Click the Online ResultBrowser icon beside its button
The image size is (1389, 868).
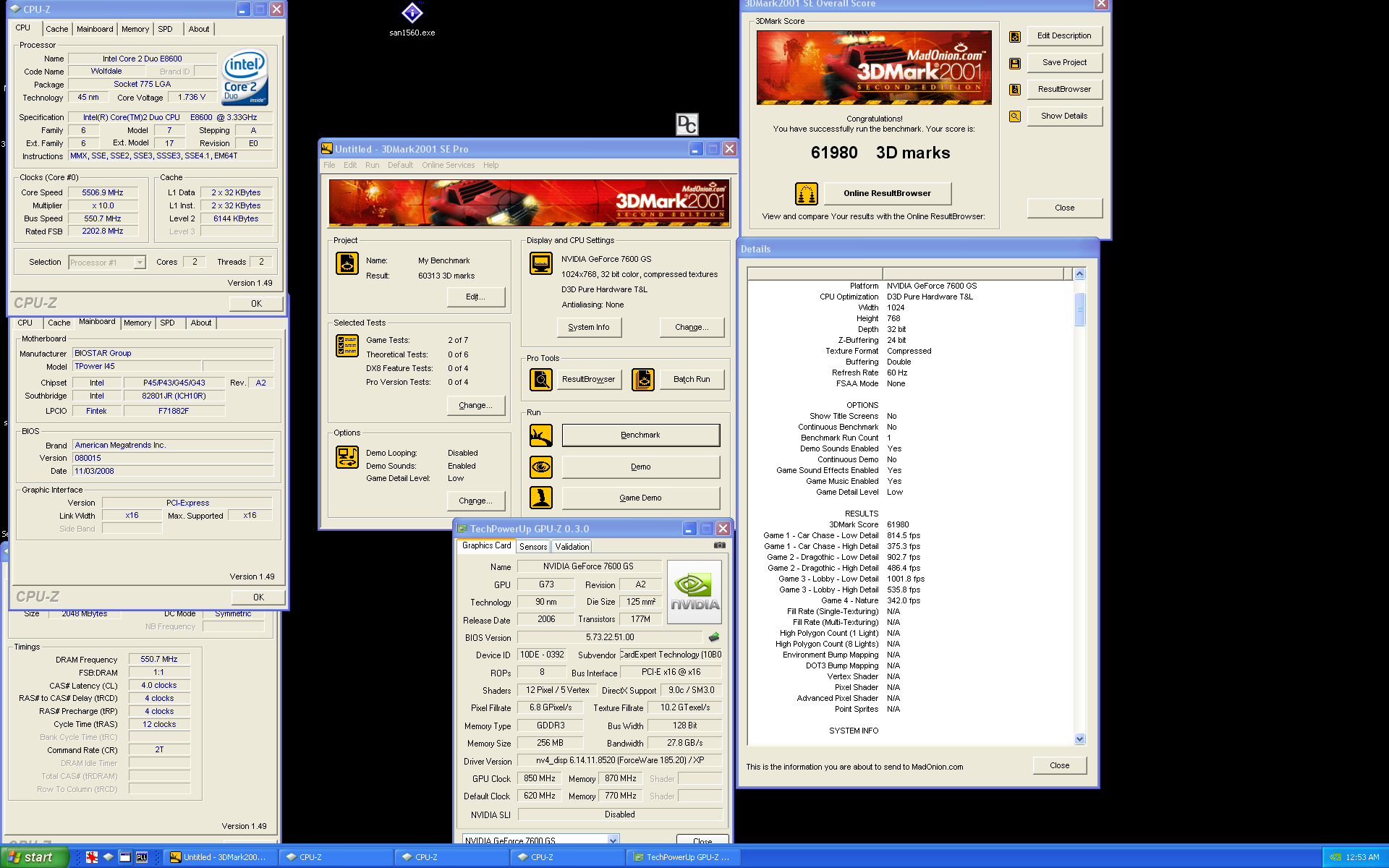pyautogui.click(x=807, y=194)
